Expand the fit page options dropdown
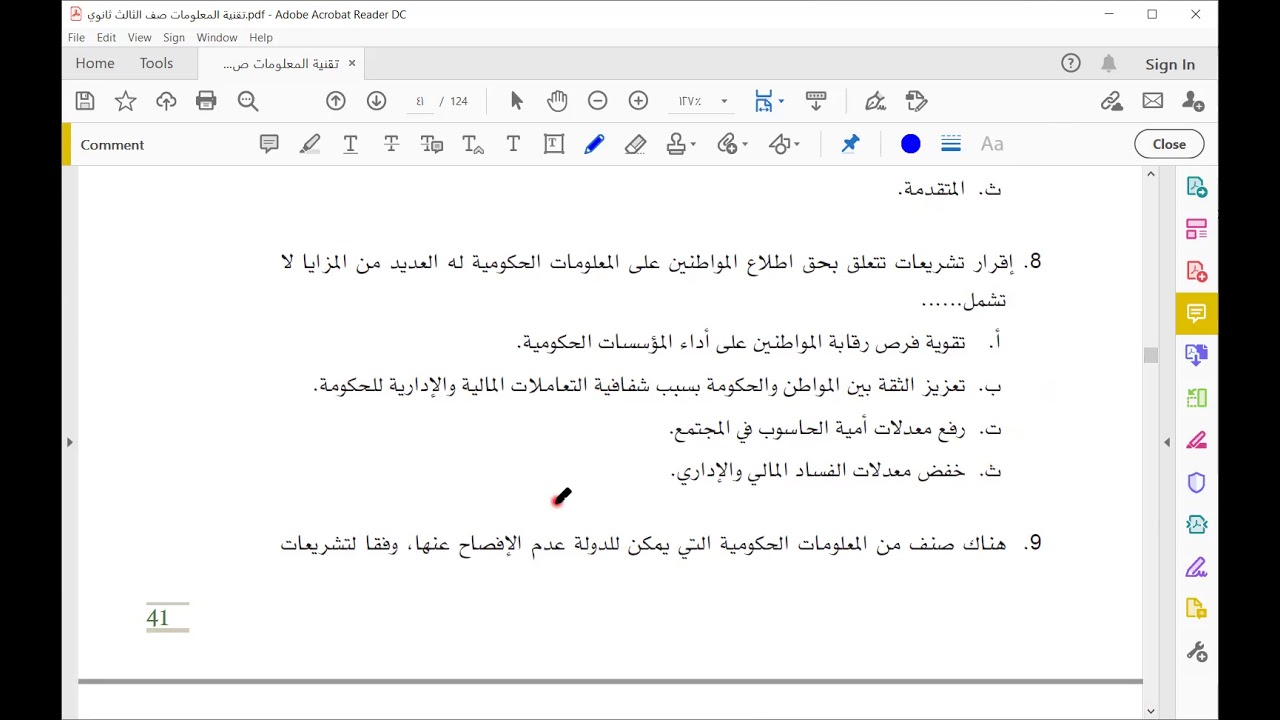The image size is (1280, 720). pos(781,101)
